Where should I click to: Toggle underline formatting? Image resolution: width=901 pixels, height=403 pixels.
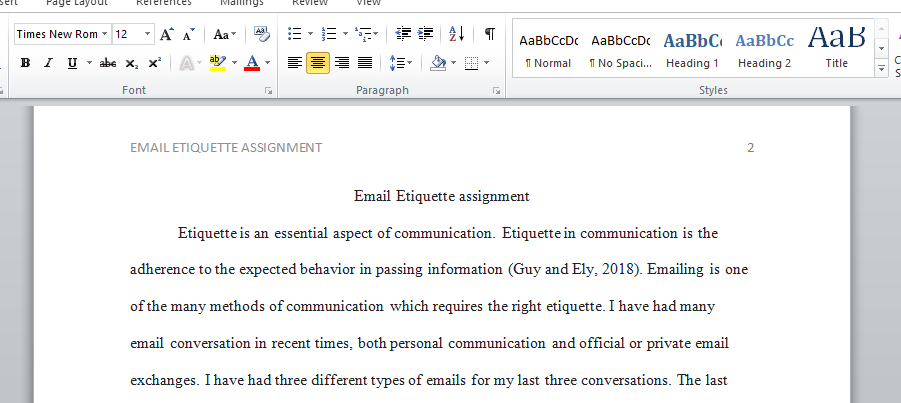72,63
